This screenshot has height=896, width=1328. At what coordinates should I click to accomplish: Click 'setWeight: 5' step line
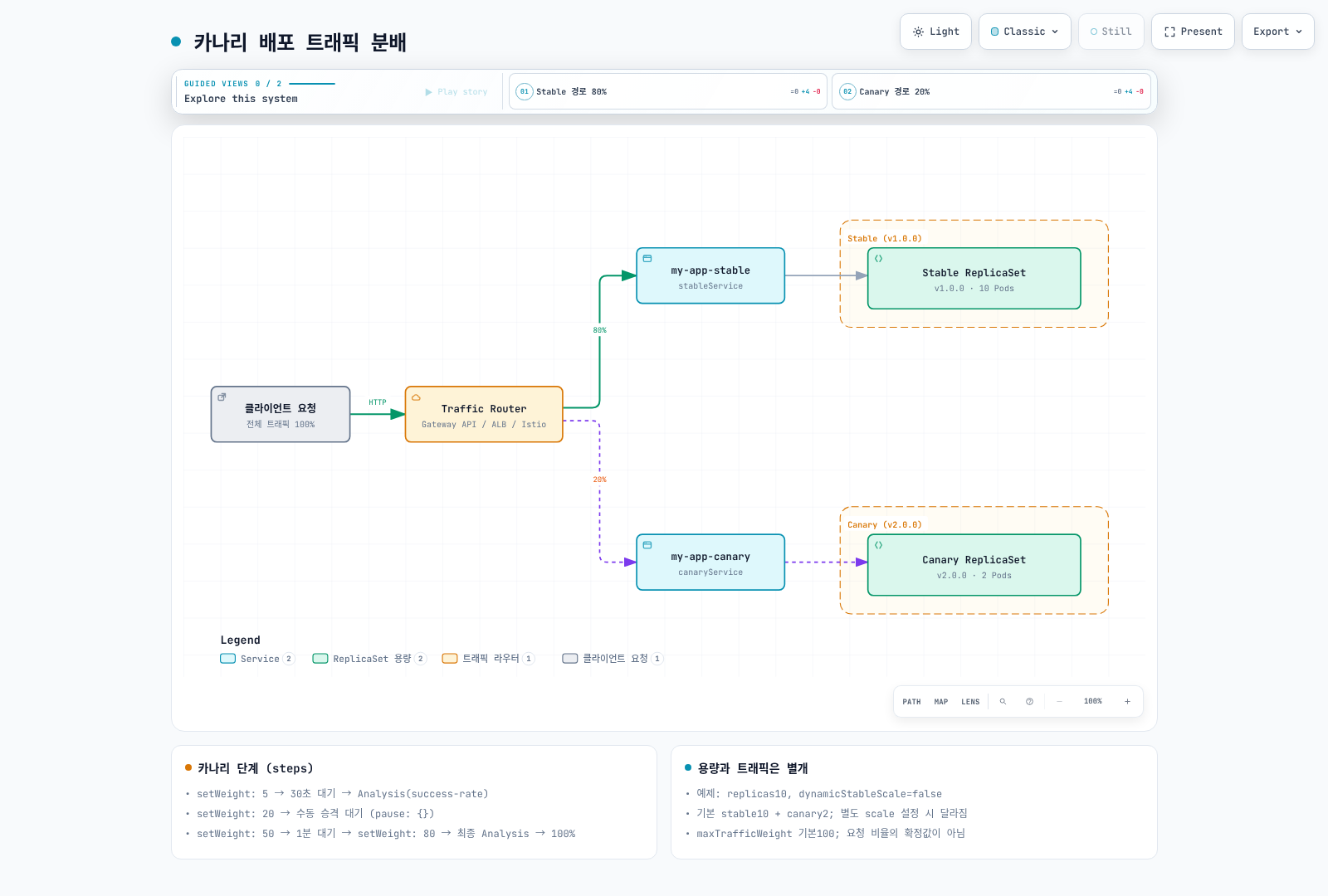click(x=343, y=794)
